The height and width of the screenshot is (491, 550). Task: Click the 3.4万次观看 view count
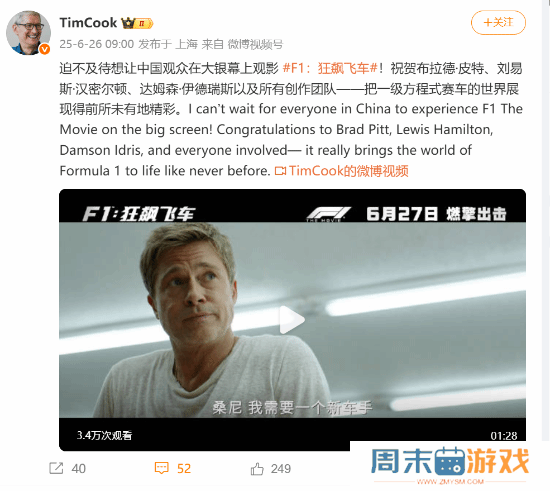pos(104,435)
